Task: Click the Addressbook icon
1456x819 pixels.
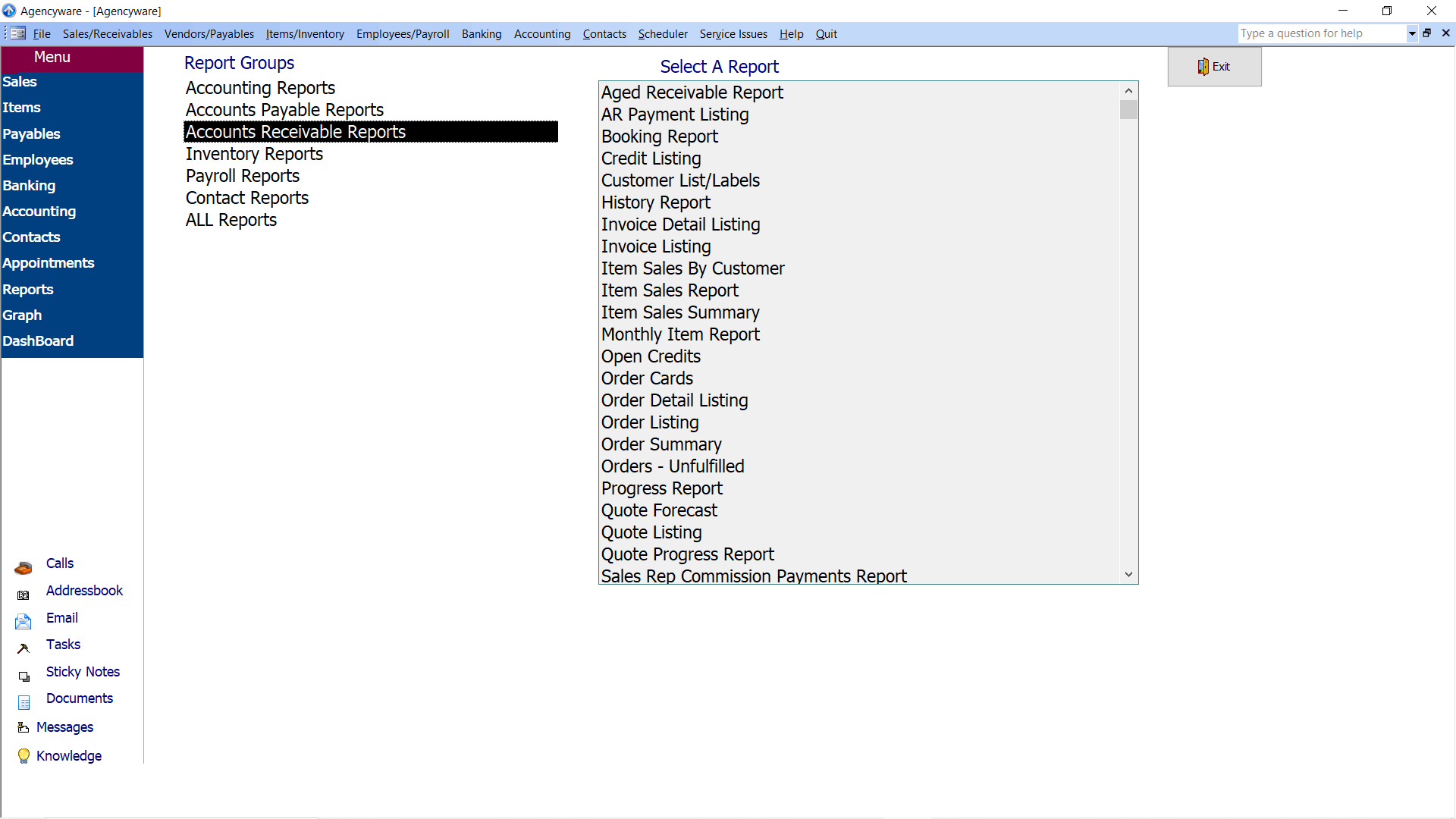Action: pos(24,595)
